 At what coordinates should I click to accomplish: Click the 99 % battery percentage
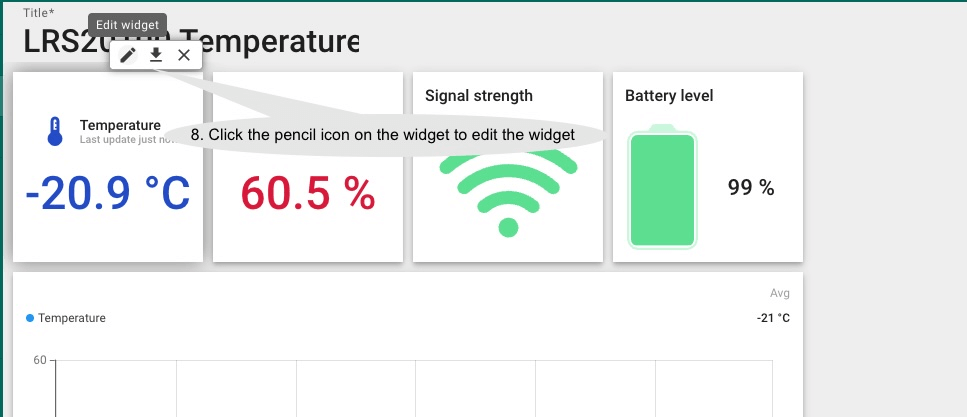coord(751,188)
